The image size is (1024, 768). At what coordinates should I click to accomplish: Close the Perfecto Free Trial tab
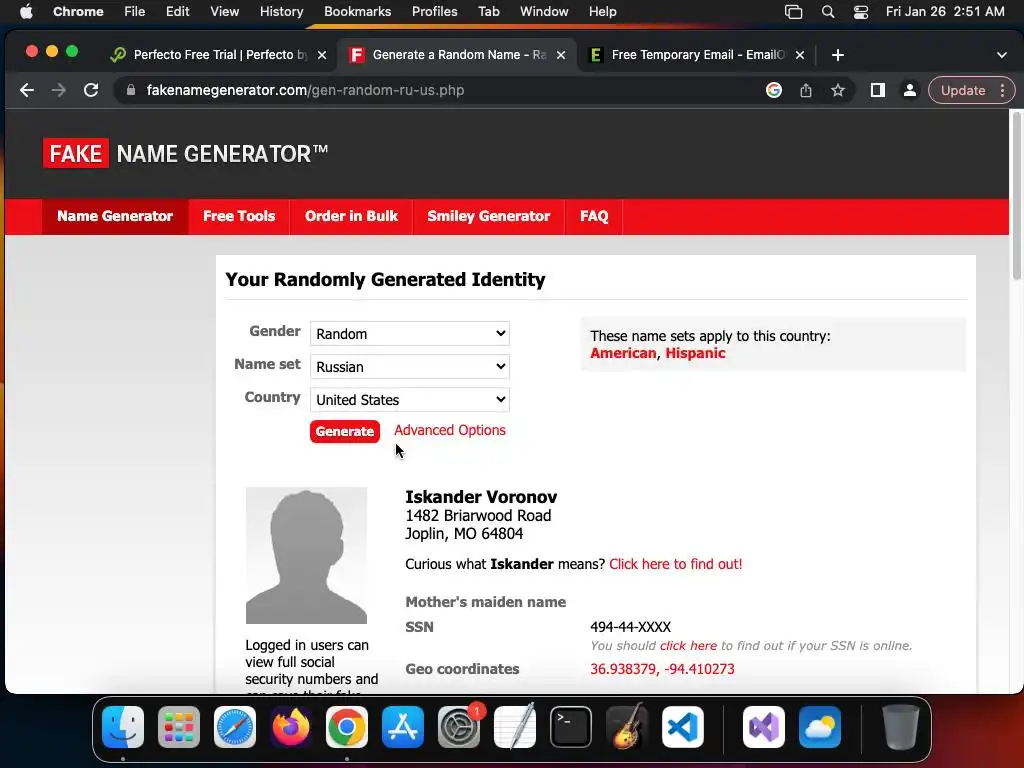click(321, 55)
